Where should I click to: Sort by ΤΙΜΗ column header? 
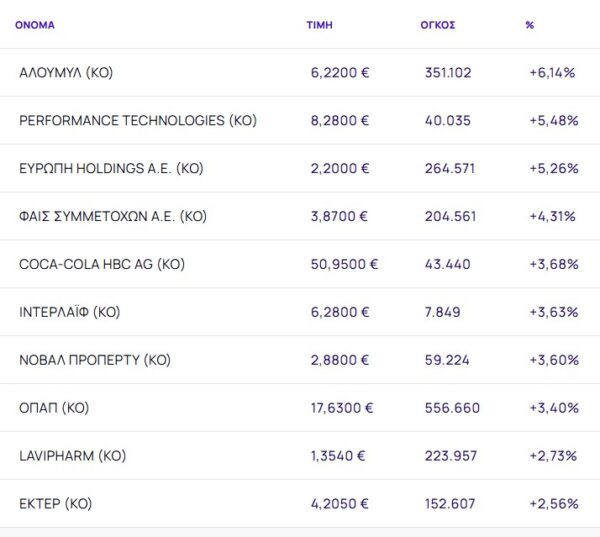coord(319,24)
